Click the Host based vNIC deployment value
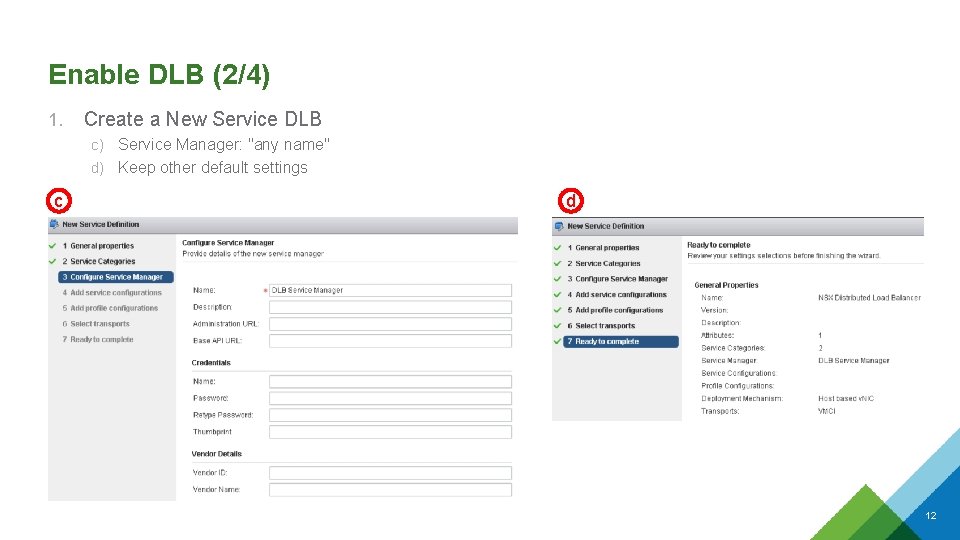This screenshot has width=960, height=540. point(846,399)
